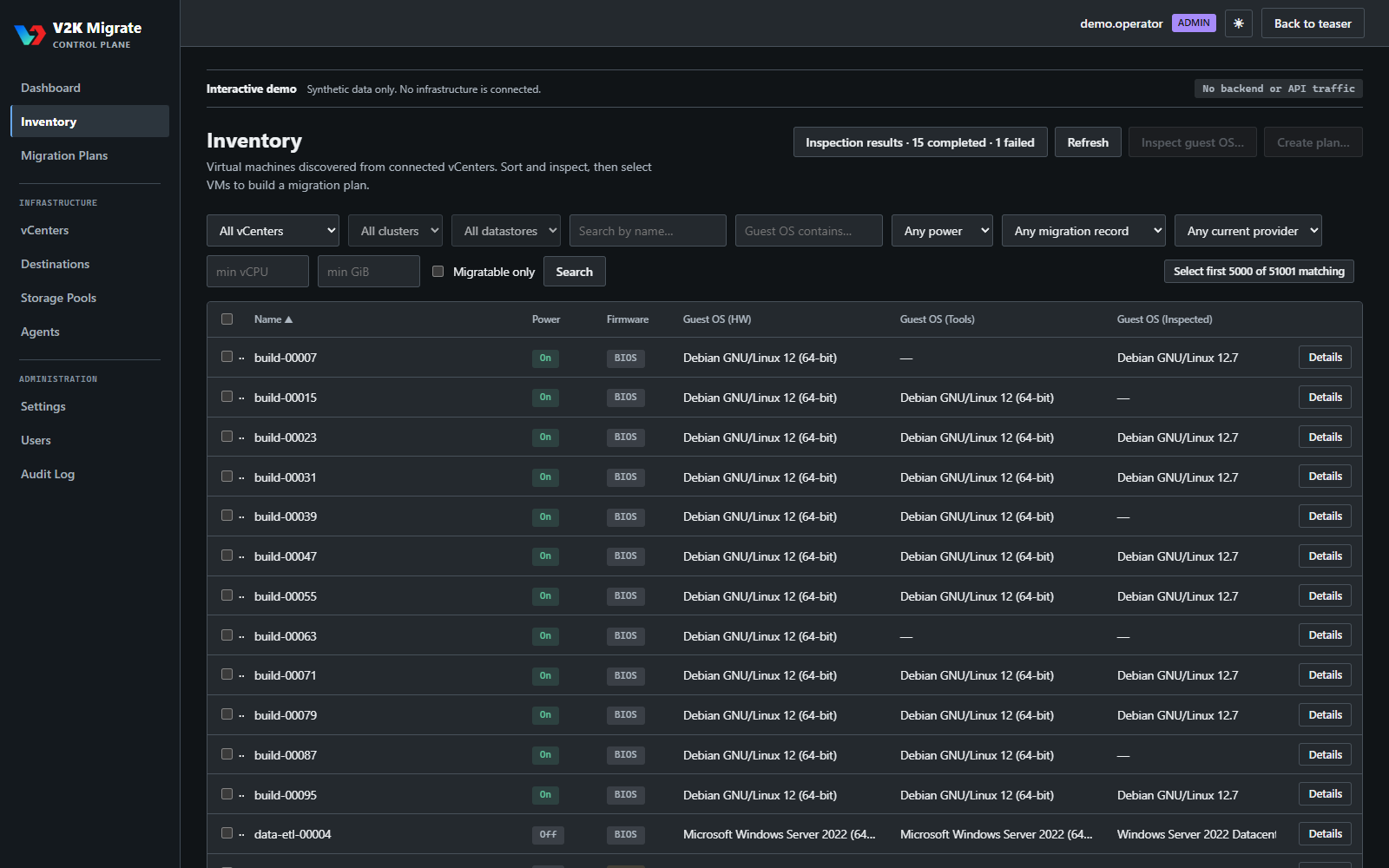
Task: Click the No backend or API traffic label
Action: click(1279, 89)
